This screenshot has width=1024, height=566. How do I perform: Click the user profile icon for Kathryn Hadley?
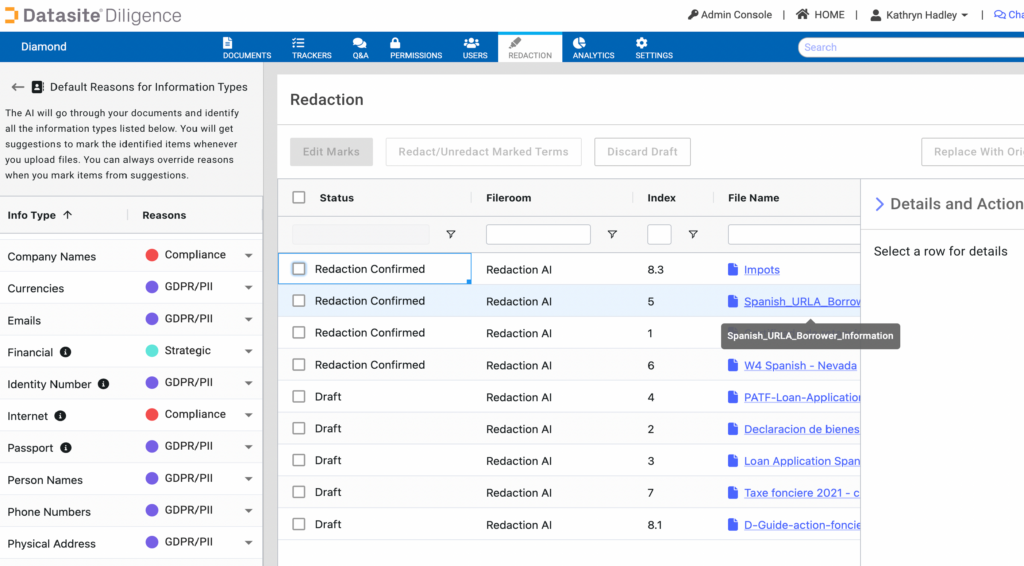[876, 15]
